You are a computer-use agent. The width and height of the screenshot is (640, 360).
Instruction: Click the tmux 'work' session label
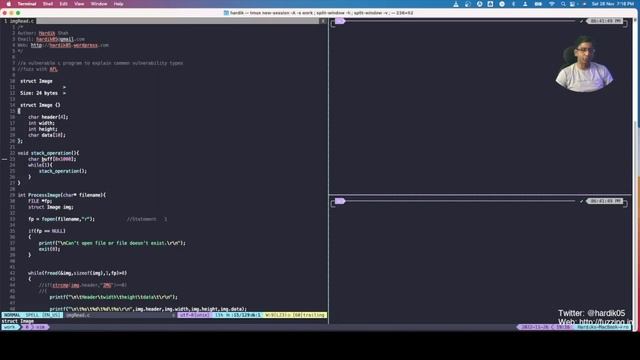pos(10,327)
